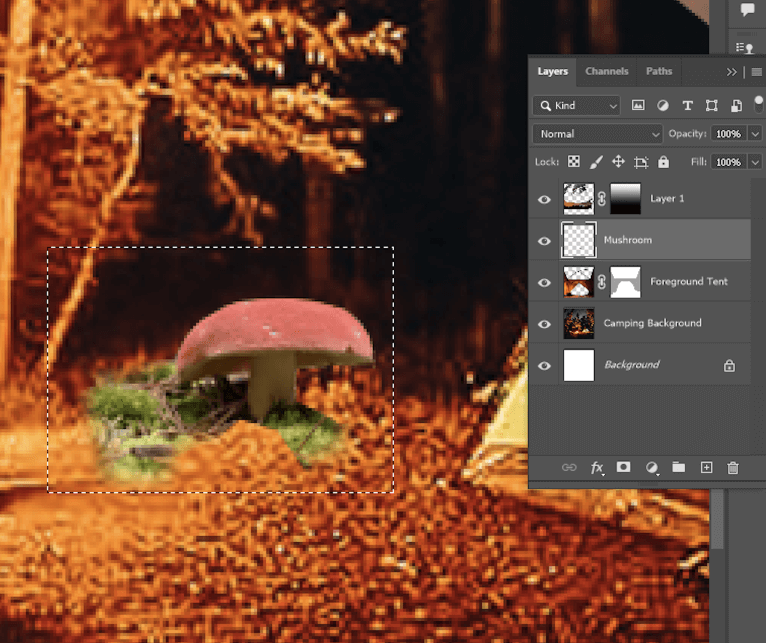Click Background layer lock icon
This screenshot has width=766, height=643.
[729, 365]
